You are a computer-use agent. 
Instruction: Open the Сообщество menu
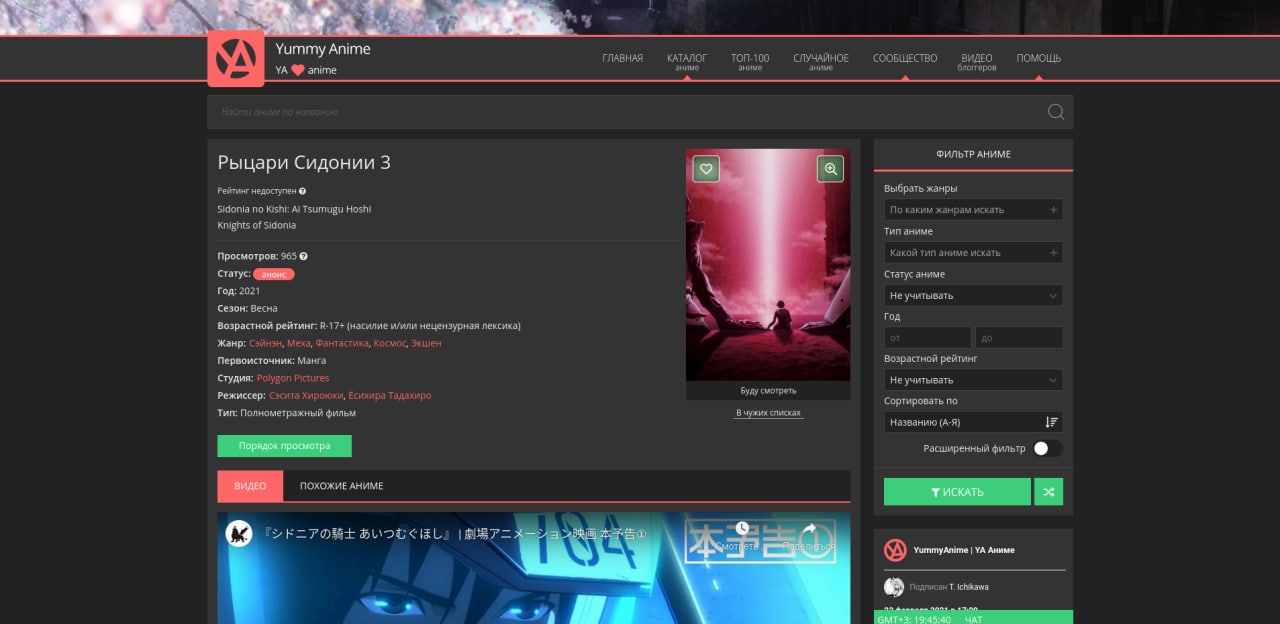(x=905, y=58)
